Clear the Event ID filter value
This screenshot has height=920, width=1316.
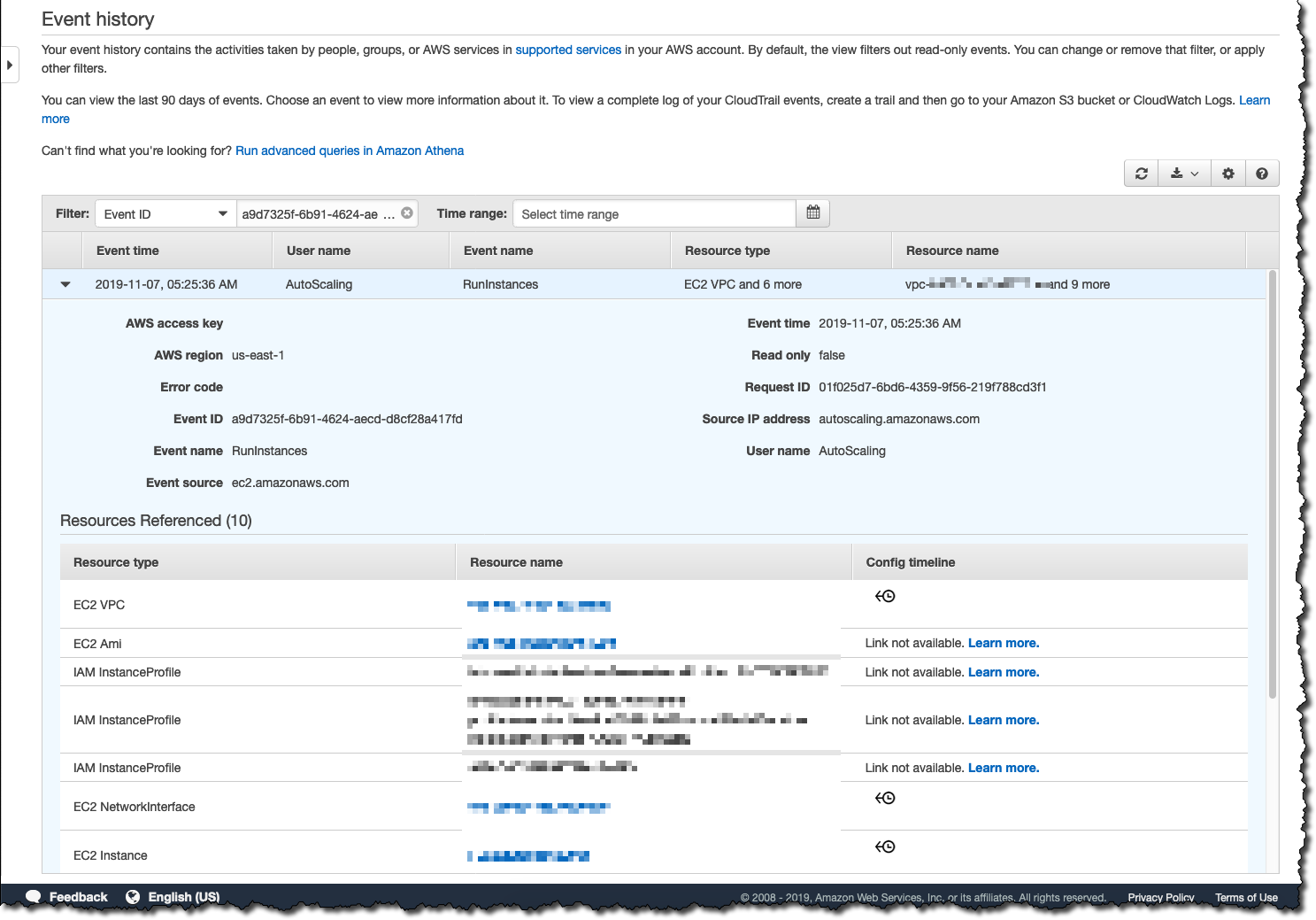point(406,213)
